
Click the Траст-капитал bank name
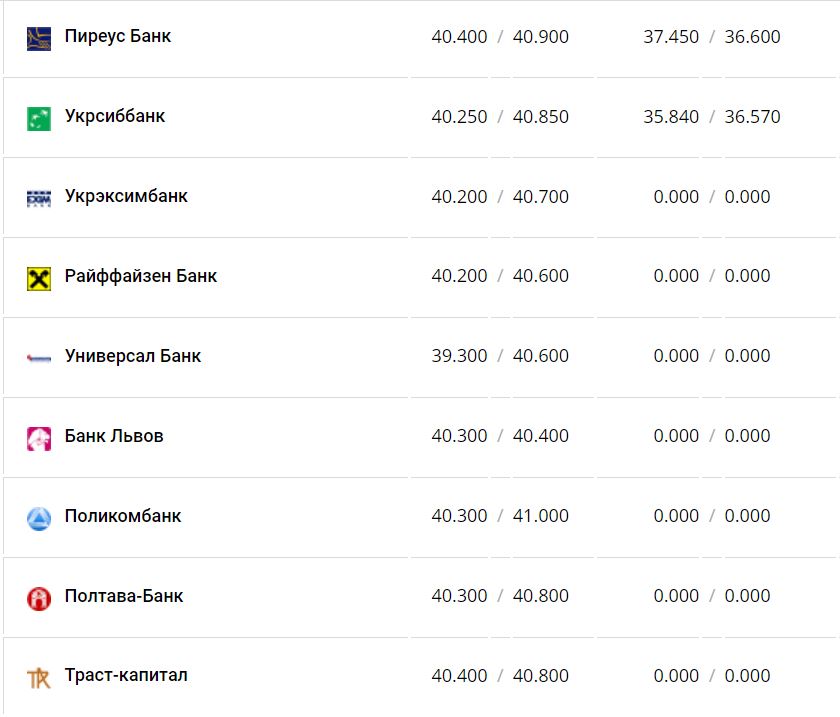[x=125, y=675]
